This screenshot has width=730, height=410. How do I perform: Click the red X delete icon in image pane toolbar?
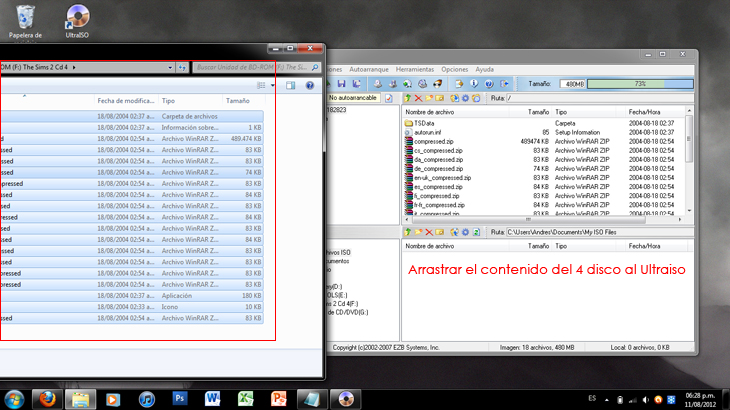pos(418,98)
